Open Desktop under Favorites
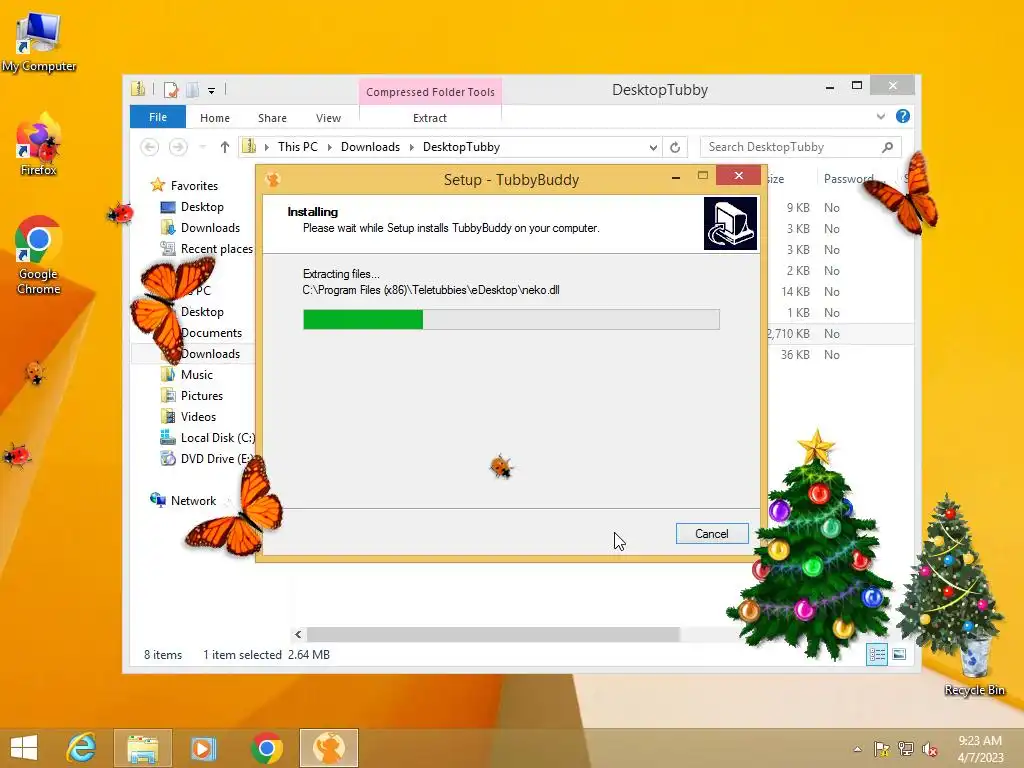 click(202, 206)
